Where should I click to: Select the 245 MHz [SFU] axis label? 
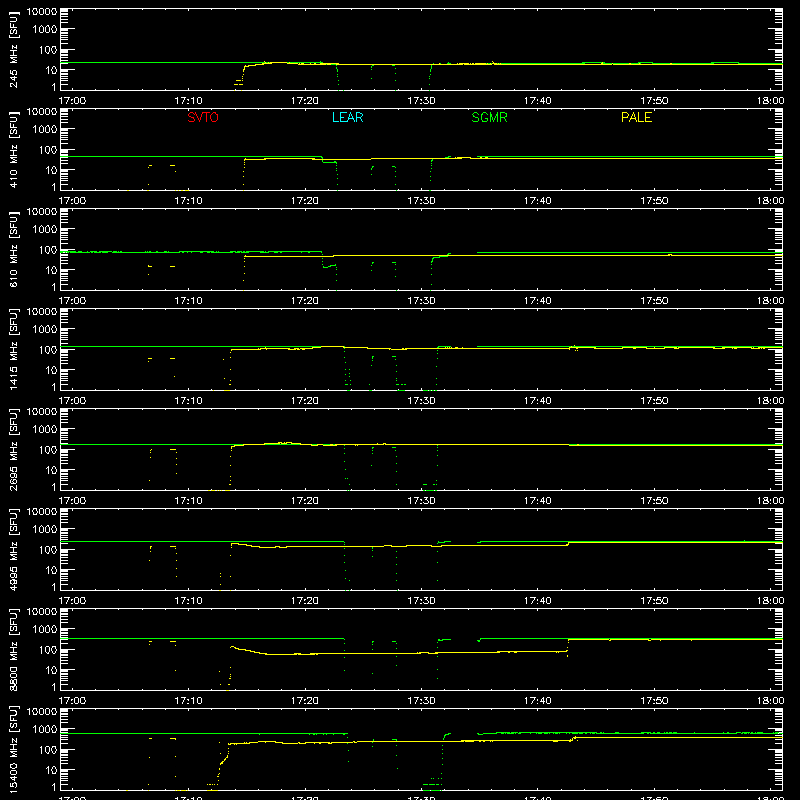point(14,49)
